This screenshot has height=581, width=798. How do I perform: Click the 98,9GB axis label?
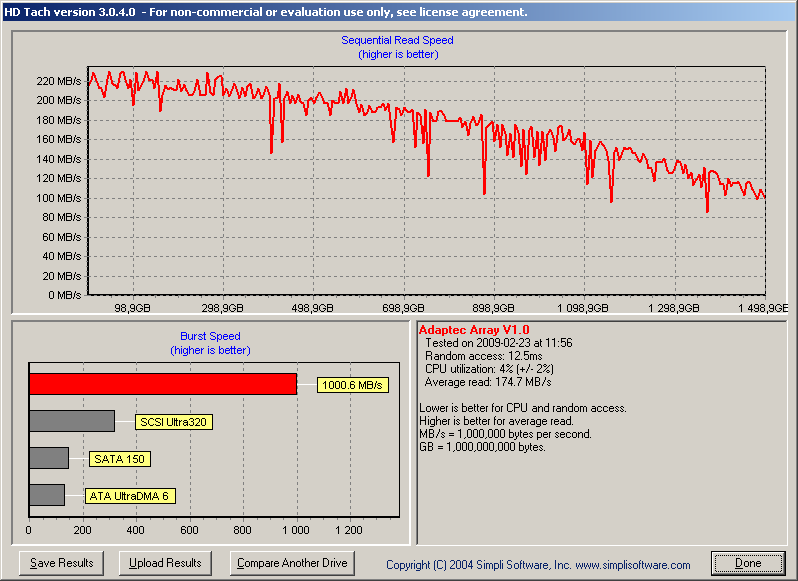[x=132, y=308]
